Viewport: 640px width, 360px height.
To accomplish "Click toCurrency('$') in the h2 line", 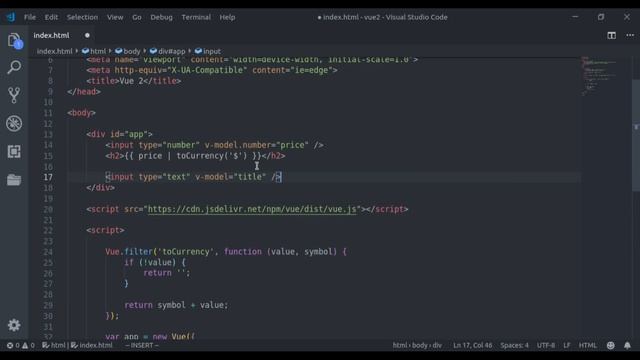I will point(212,156).
